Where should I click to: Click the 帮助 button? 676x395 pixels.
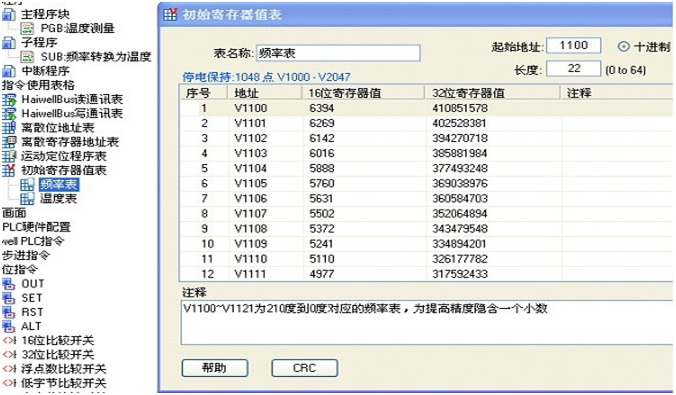point(215,368)
